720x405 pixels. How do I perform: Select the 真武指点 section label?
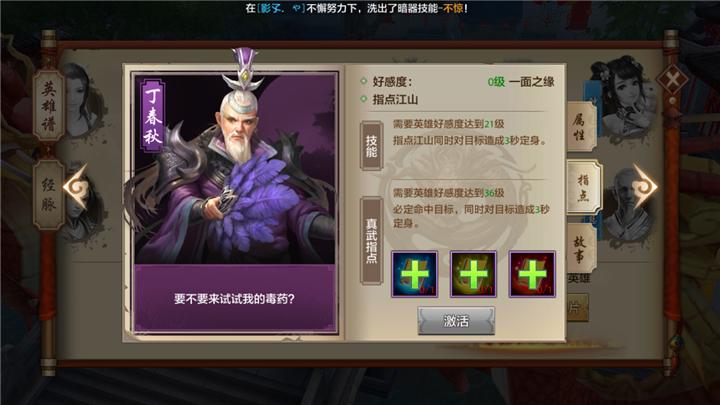pos(371,241)
